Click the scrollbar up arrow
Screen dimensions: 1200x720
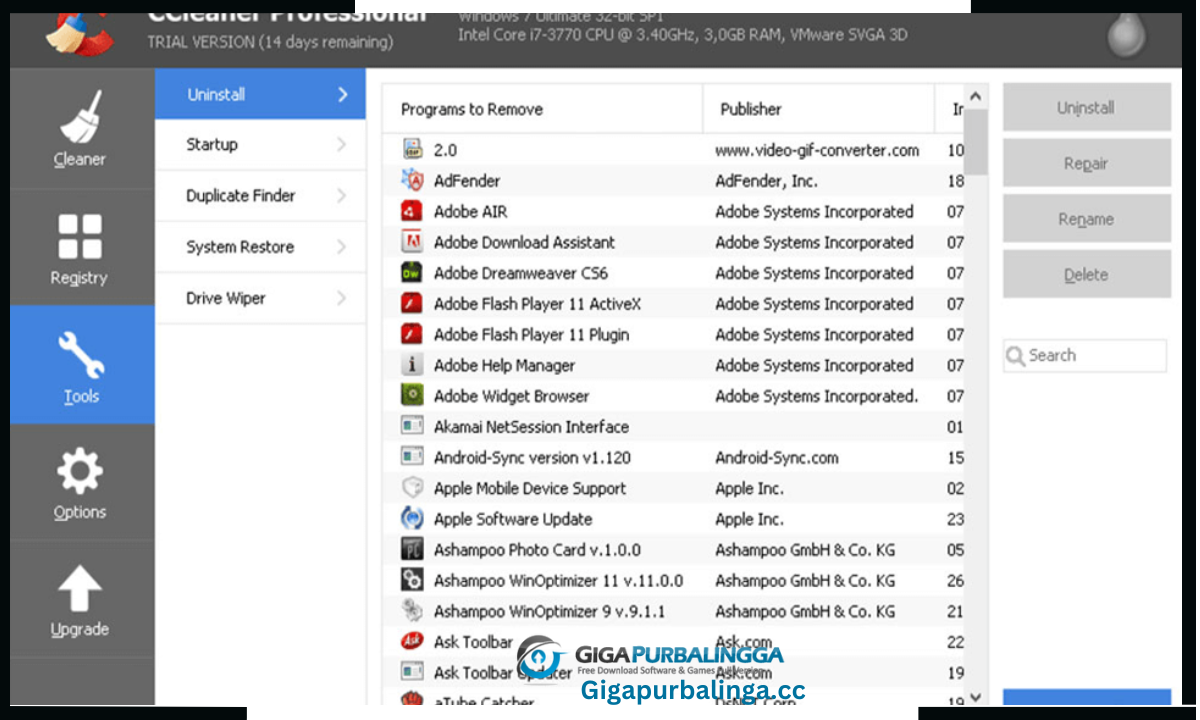[x=976, y=97]
